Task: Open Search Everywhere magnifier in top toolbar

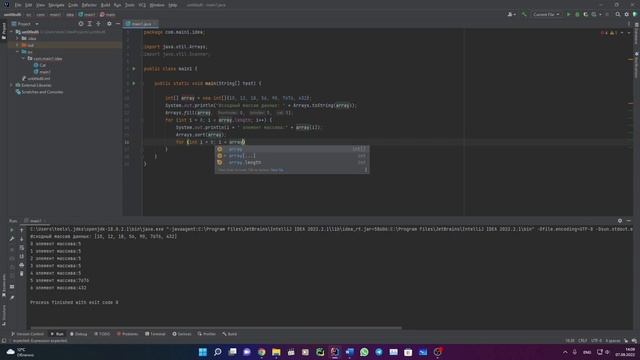Action: point(618,14)
